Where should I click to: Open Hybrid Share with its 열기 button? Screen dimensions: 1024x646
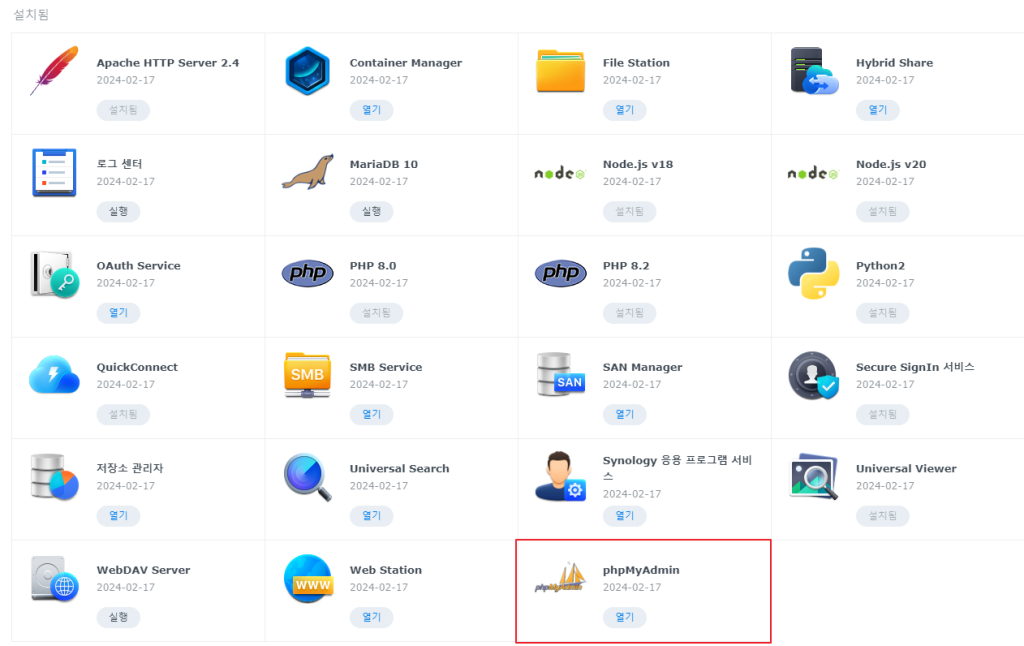click(x=878, y=110)
